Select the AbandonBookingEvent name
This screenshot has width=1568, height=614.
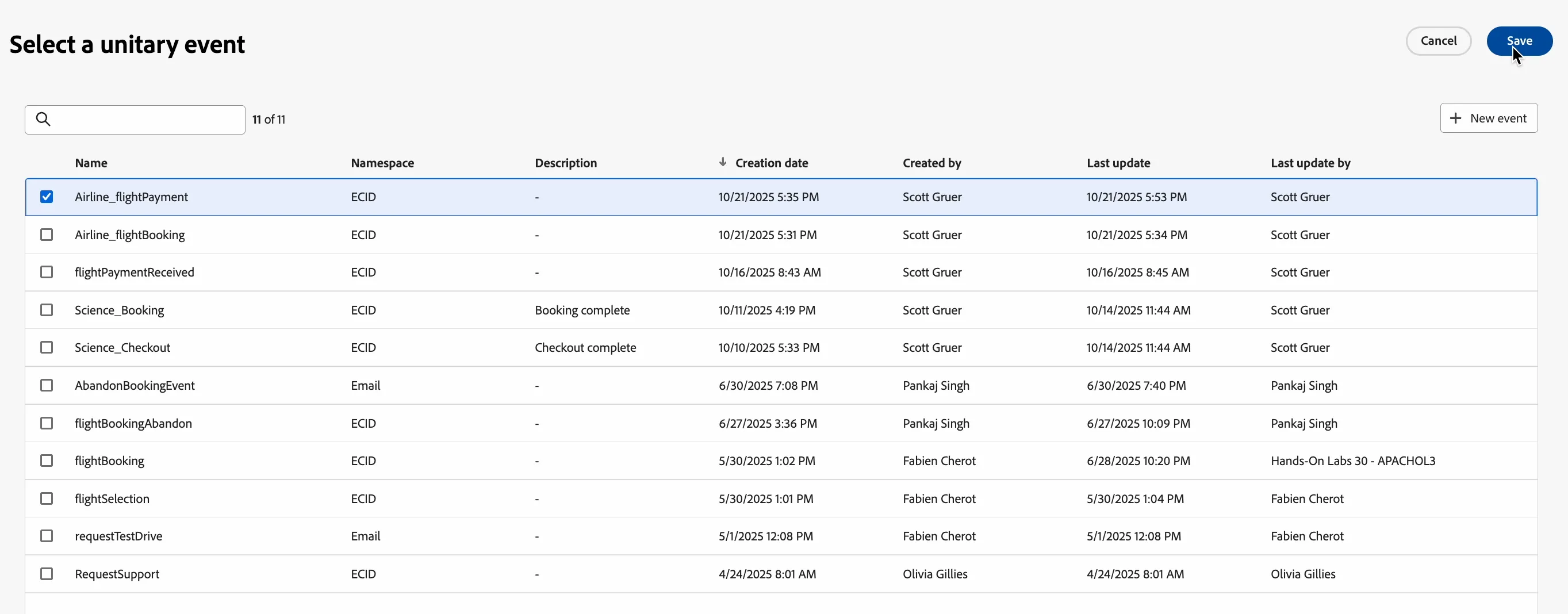(x=135, y=386)
